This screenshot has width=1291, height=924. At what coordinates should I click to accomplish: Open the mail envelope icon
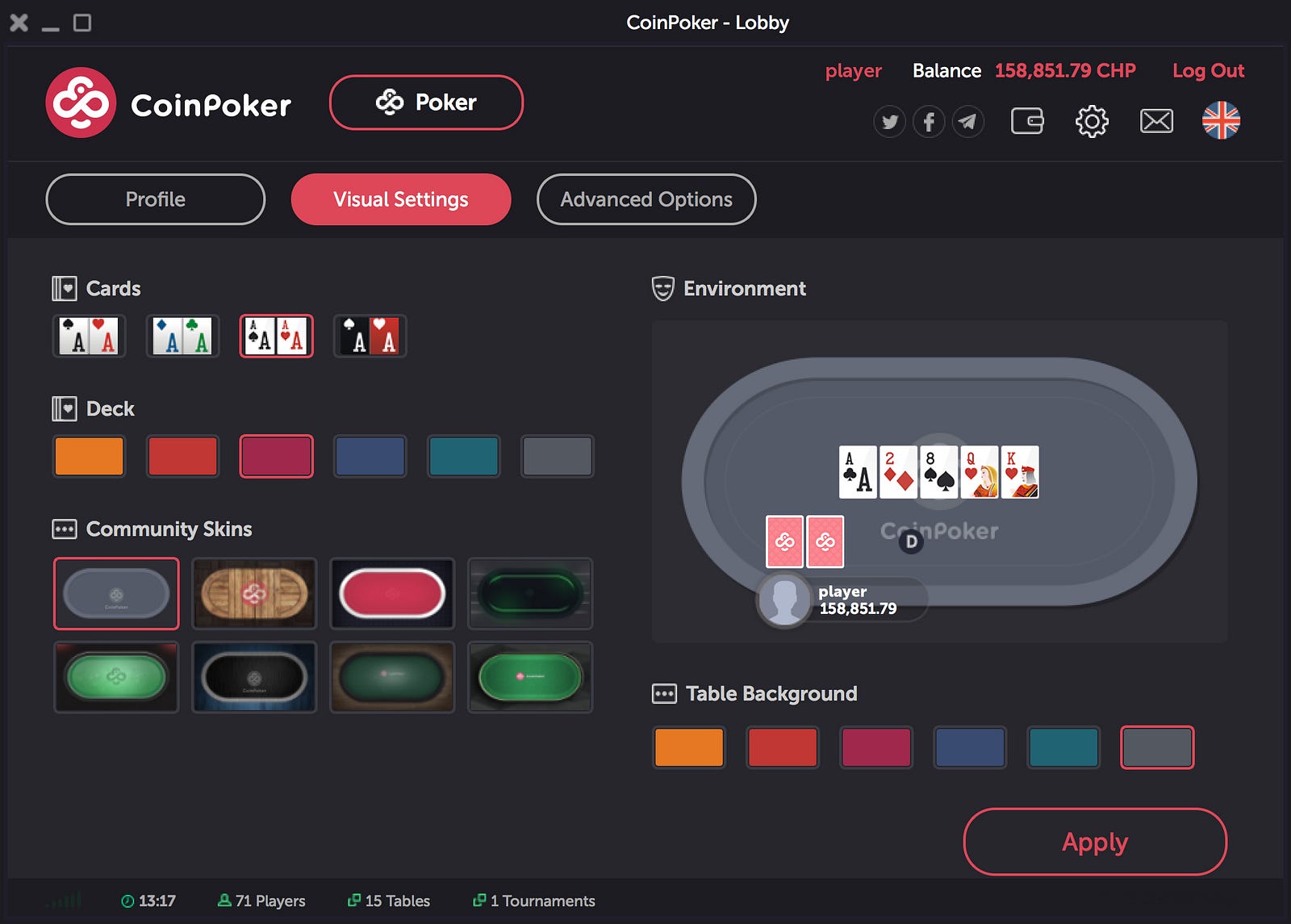pos(1156,121)
